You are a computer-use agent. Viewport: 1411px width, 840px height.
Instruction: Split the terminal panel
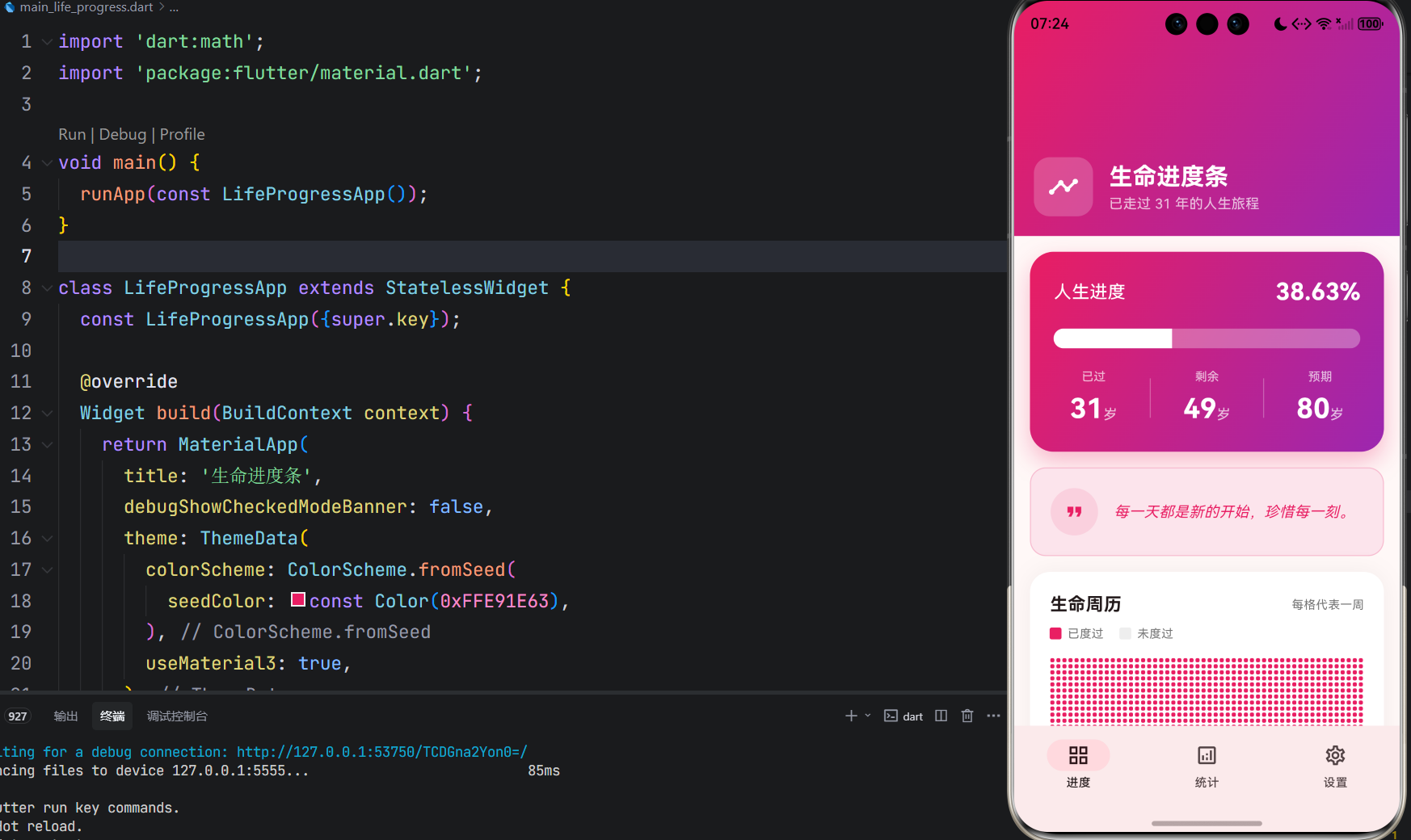(941, 716)
